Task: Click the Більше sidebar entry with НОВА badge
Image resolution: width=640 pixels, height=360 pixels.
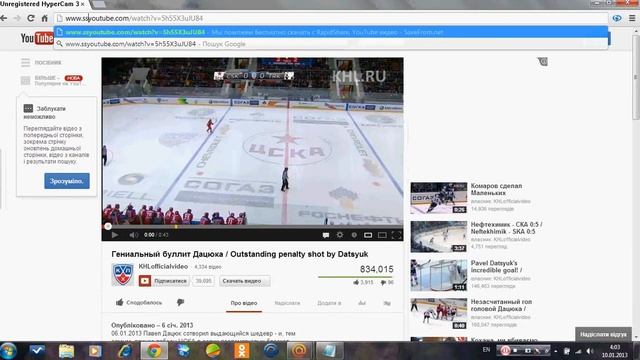Action: (x=53, y=80)
